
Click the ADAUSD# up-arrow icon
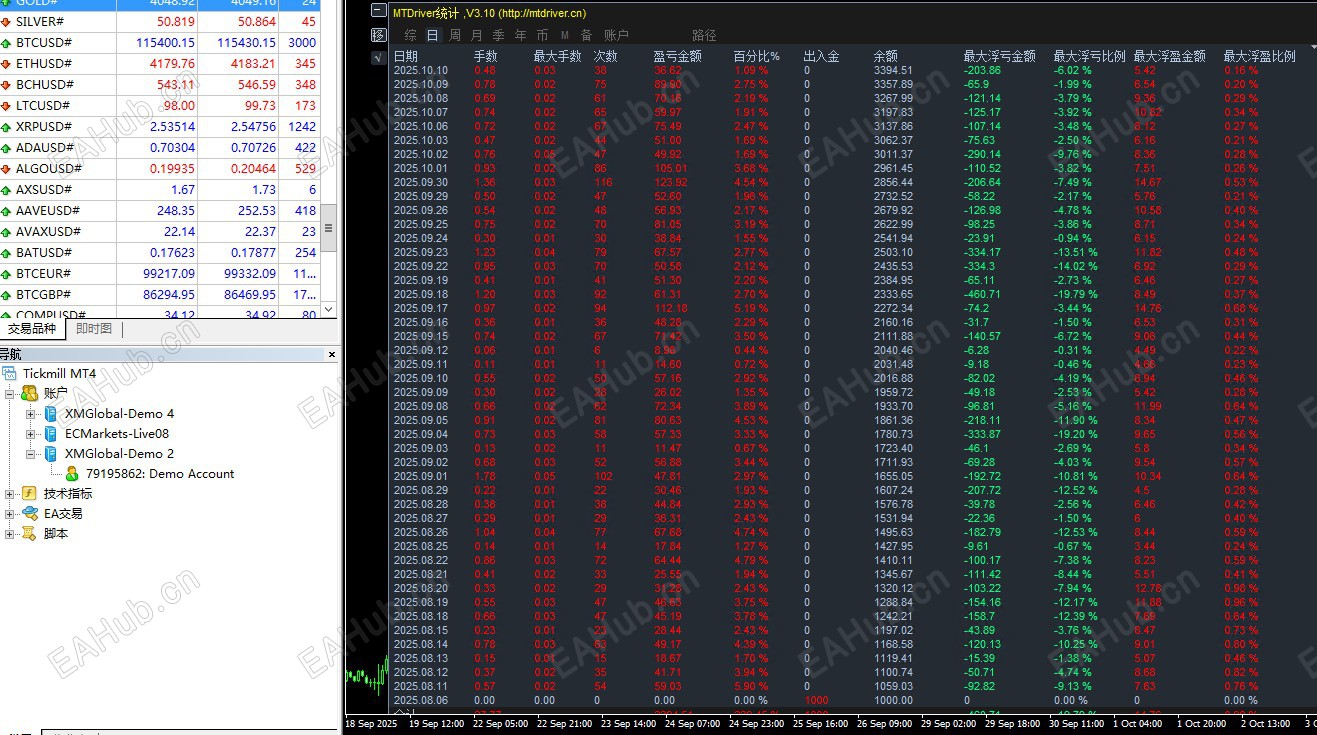pyautogui.click(x=7, y=148)
